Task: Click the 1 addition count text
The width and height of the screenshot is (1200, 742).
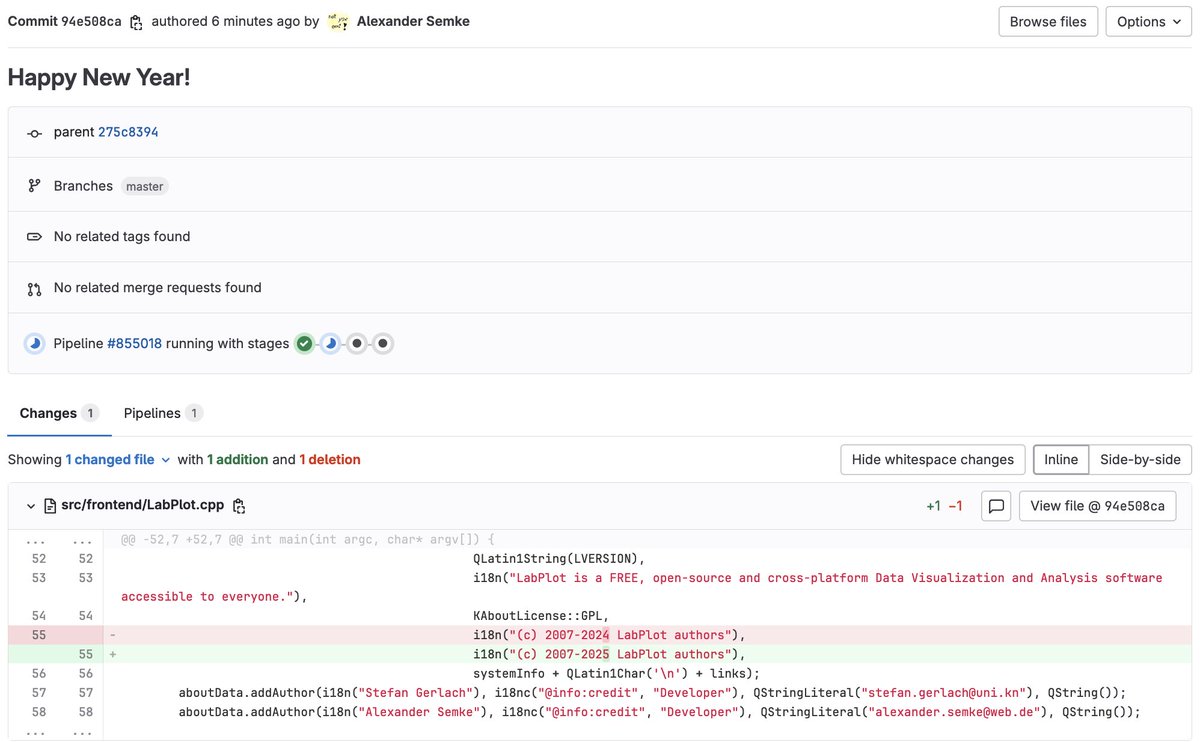Action: point(237,460)
